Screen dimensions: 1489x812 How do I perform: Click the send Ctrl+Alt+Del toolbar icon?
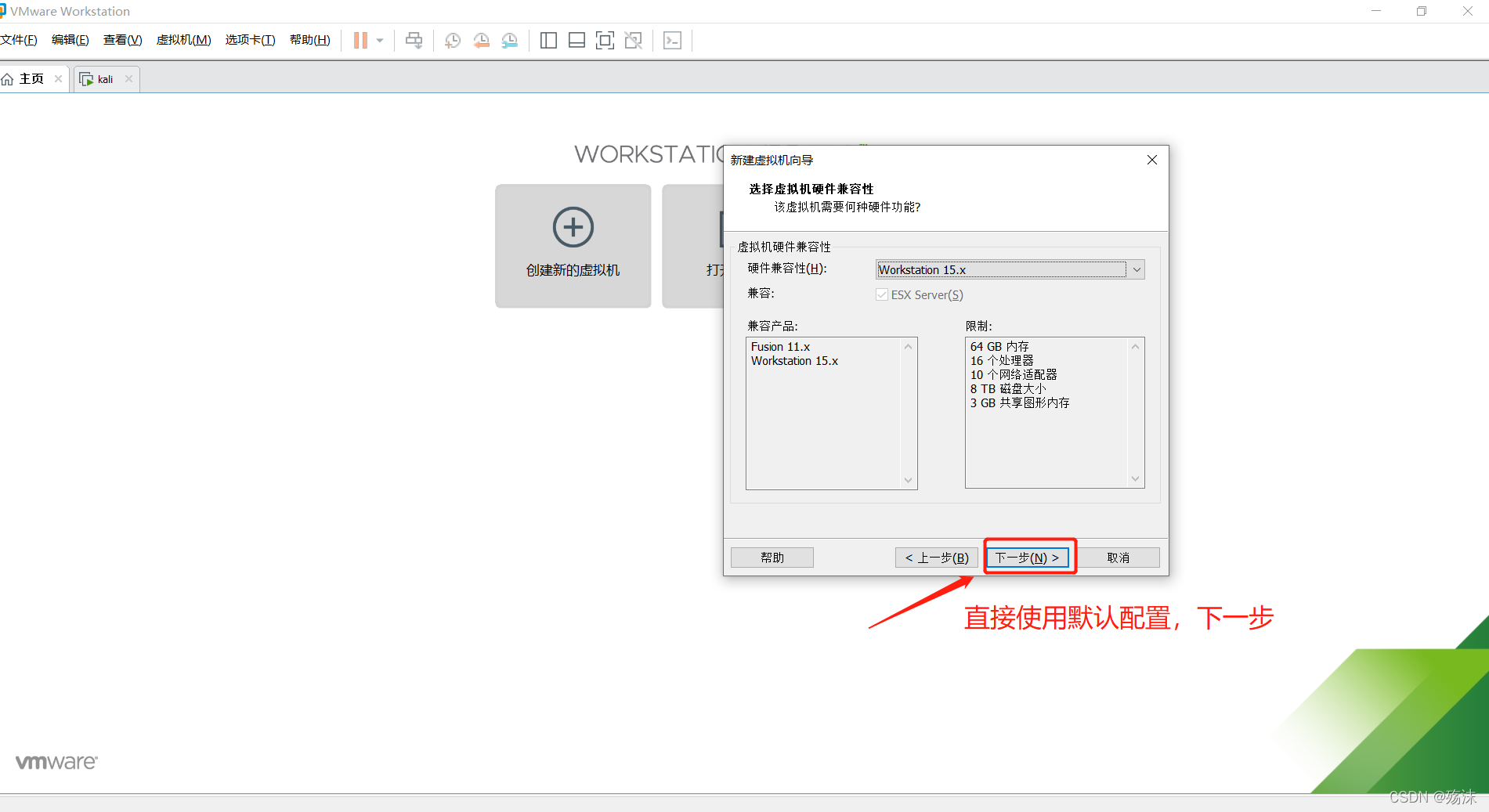pyautogui.click(x=414, y=41)
